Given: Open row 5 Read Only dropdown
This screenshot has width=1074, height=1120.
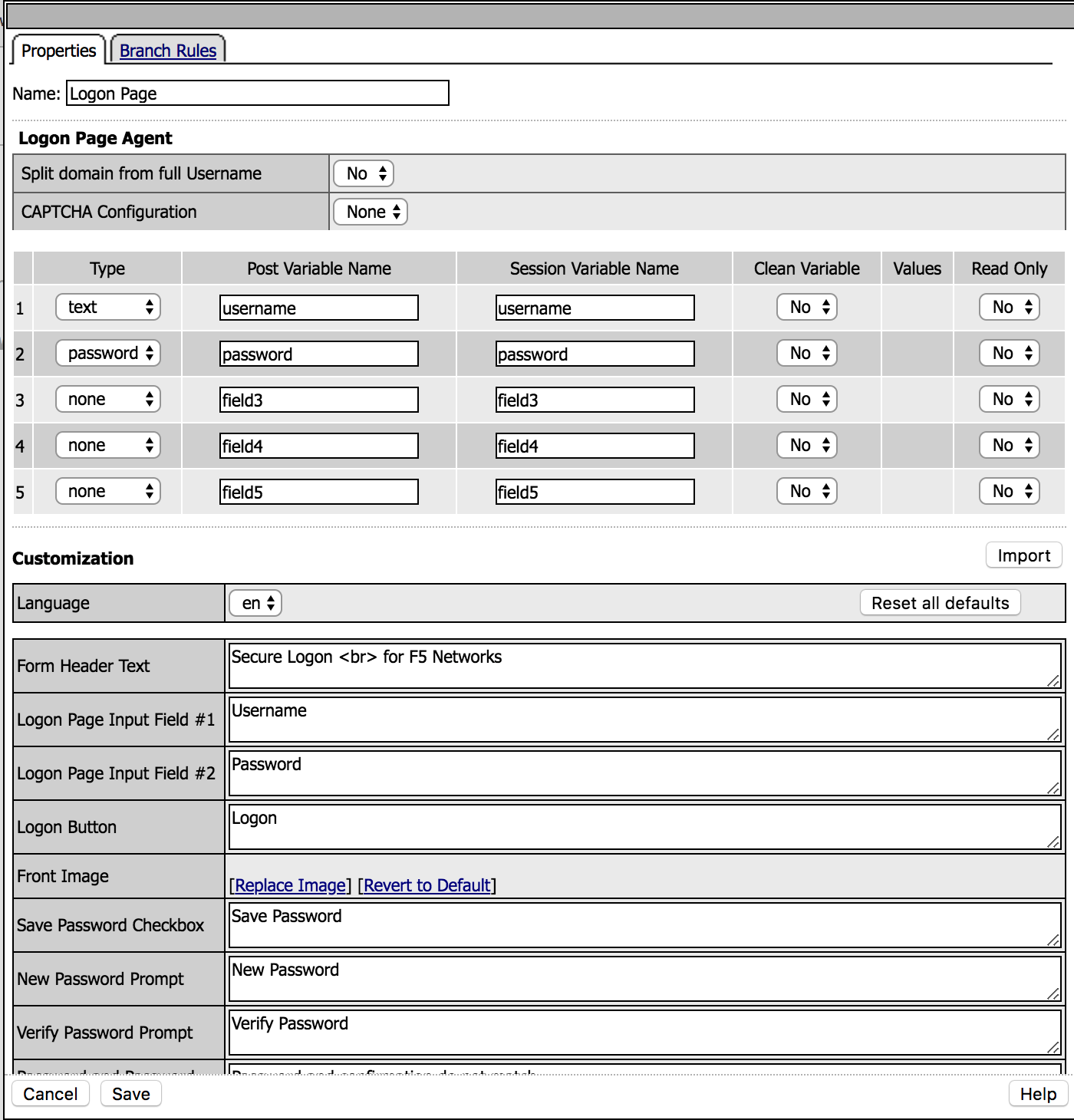Looking at the screenshot, I should (1010, 492).
